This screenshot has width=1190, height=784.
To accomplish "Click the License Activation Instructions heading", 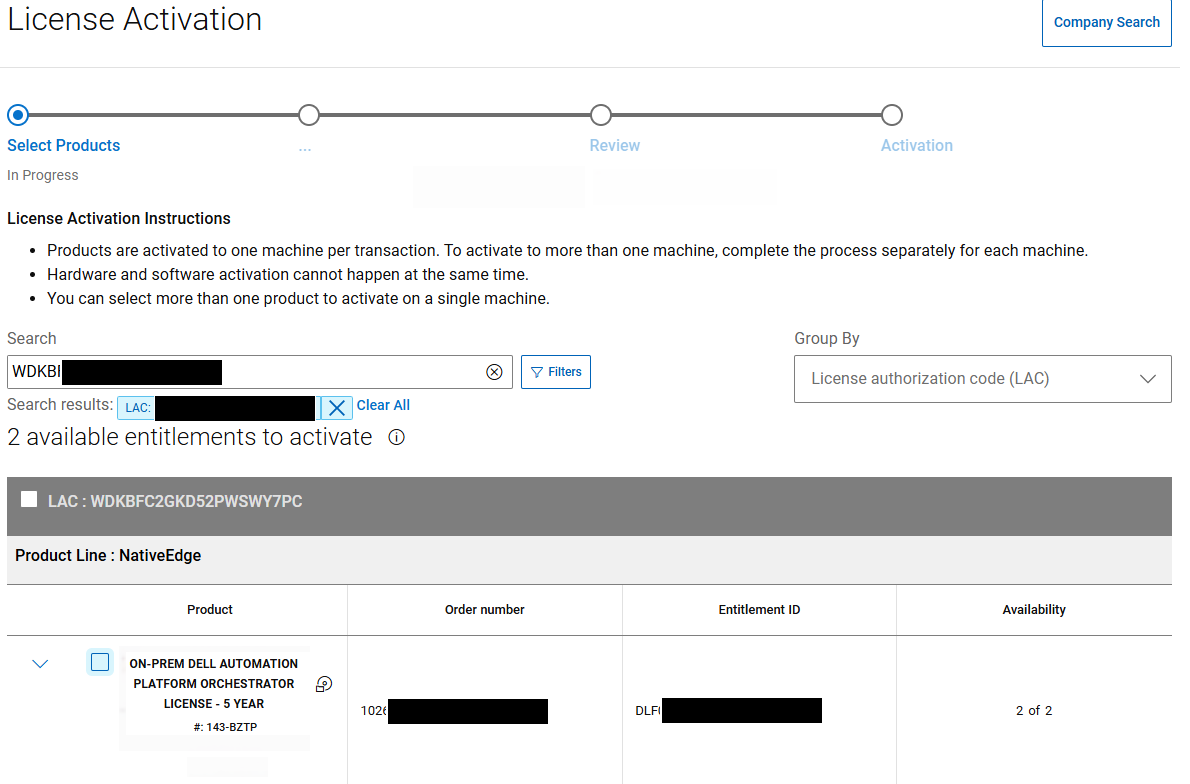I will point(118,219).
